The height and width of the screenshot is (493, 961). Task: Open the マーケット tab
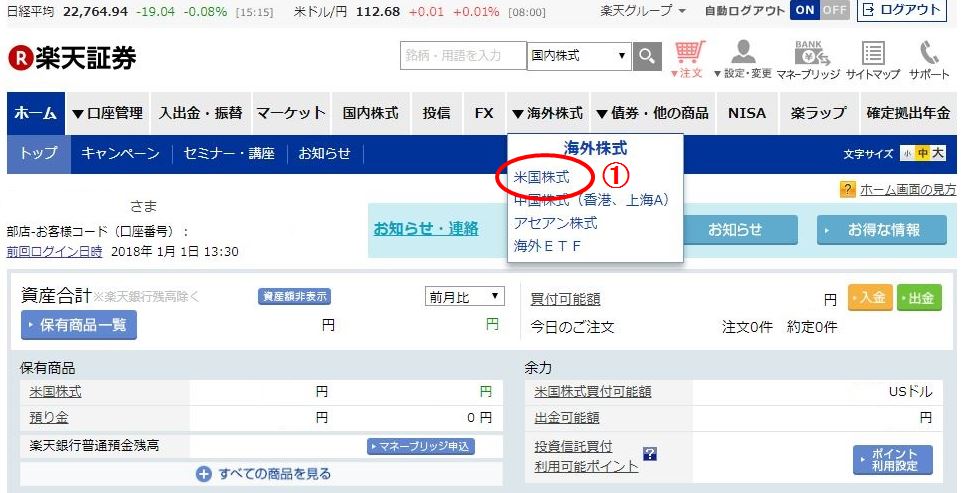click(291, 113)
